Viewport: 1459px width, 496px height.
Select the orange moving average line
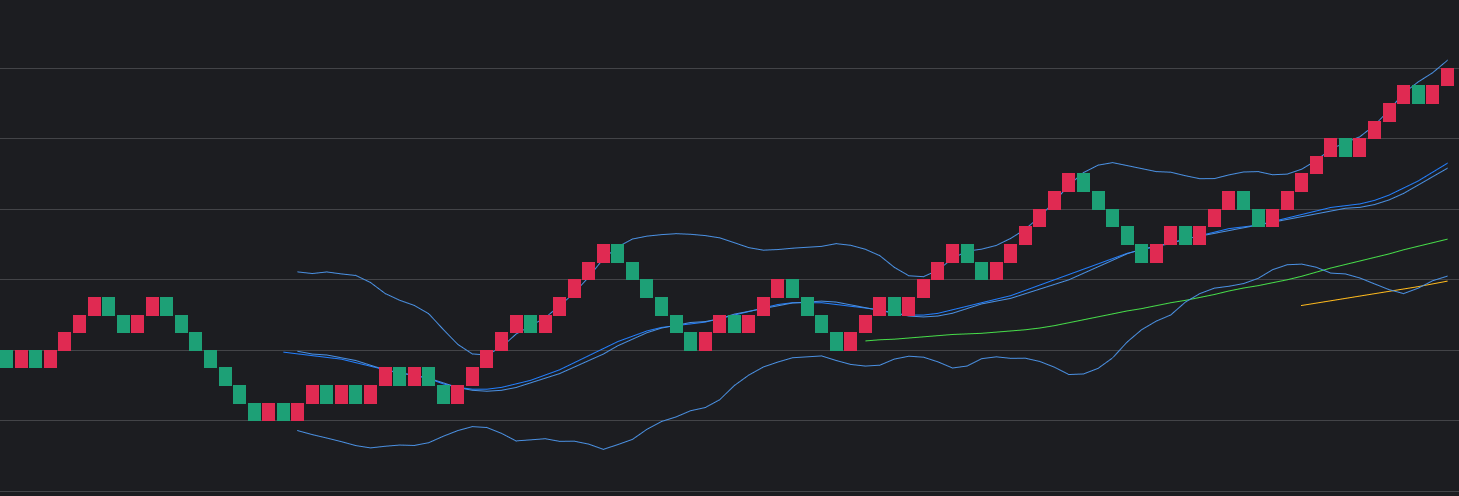point(1374,294)
